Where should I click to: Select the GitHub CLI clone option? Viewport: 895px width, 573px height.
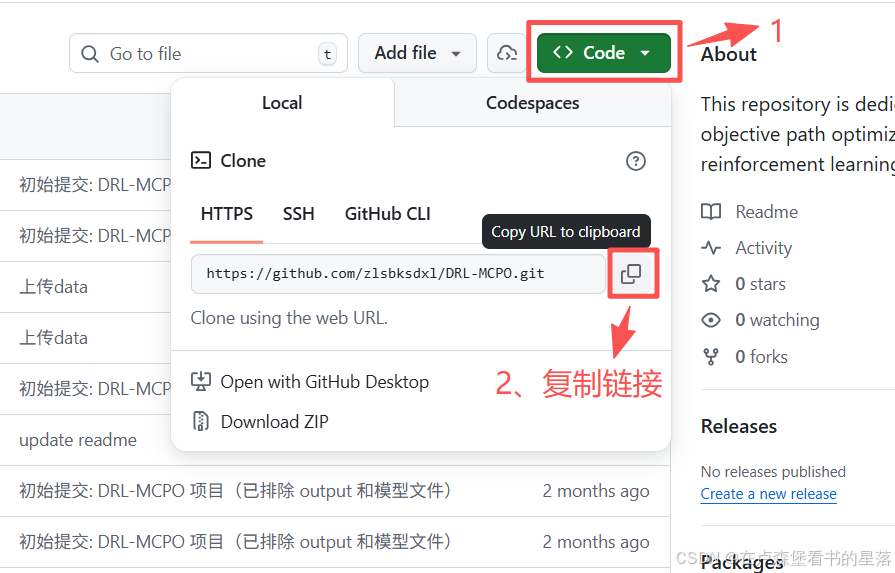pyautogui.click(x=388, y=214)
